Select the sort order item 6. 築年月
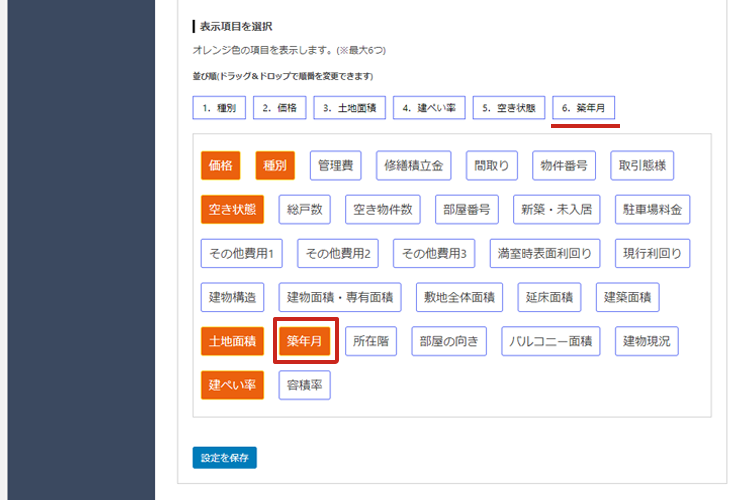The image size is (742, 500). pos(585,108)
